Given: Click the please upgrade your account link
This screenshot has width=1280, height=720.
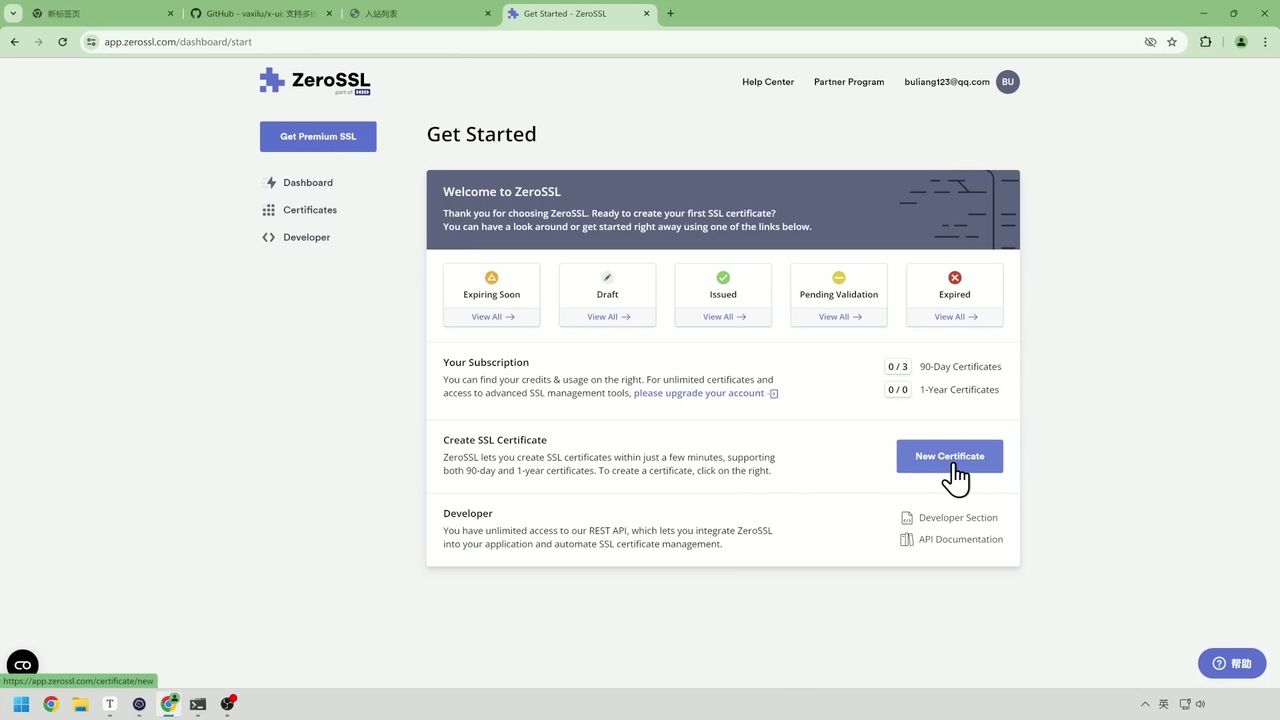Looking at the screenshot, I should [698, 392].
